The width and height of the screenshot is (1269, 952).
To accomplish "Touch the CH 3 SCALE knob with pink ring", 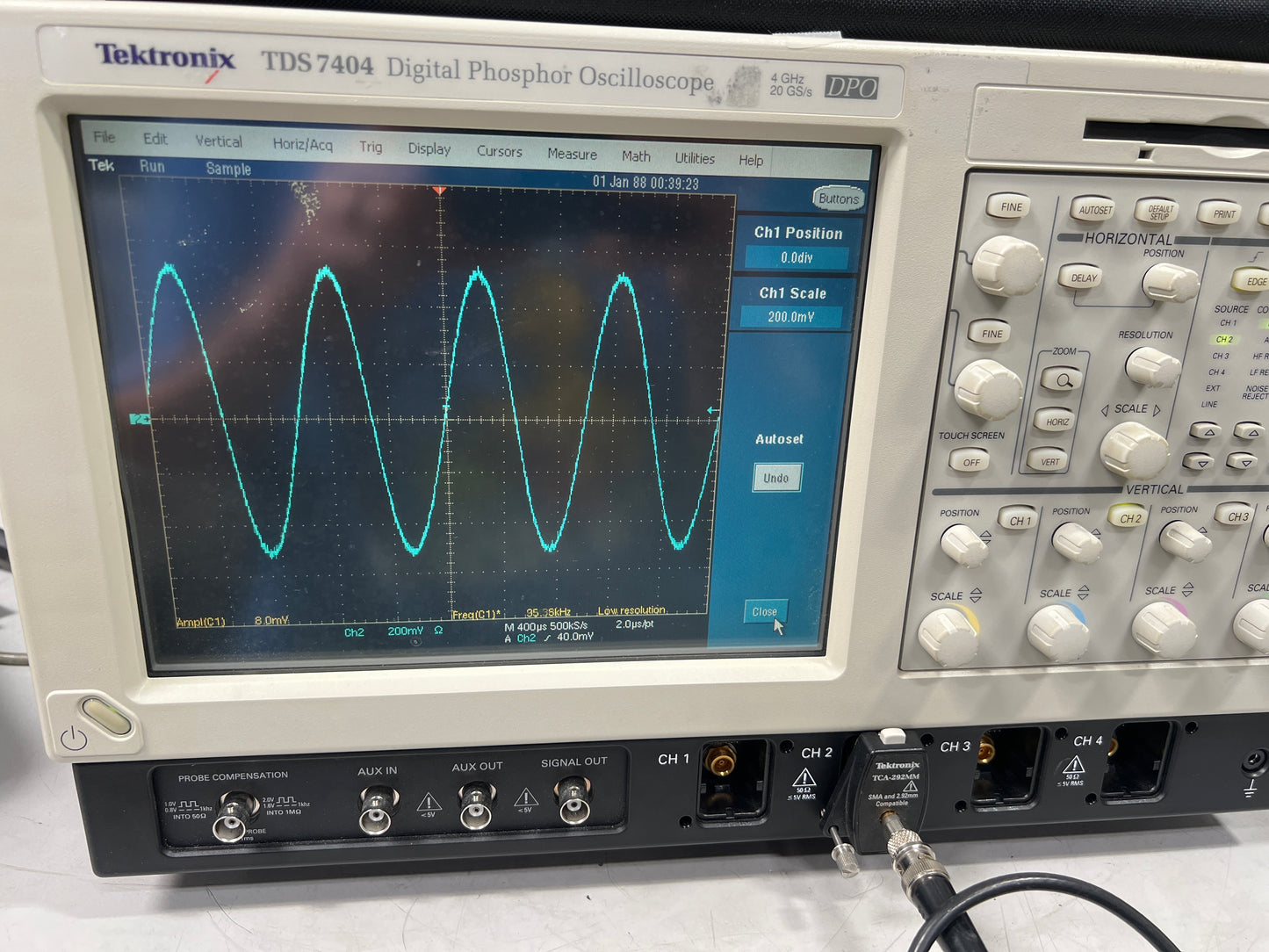I will pyautogui.click(x=1164, y=628).
